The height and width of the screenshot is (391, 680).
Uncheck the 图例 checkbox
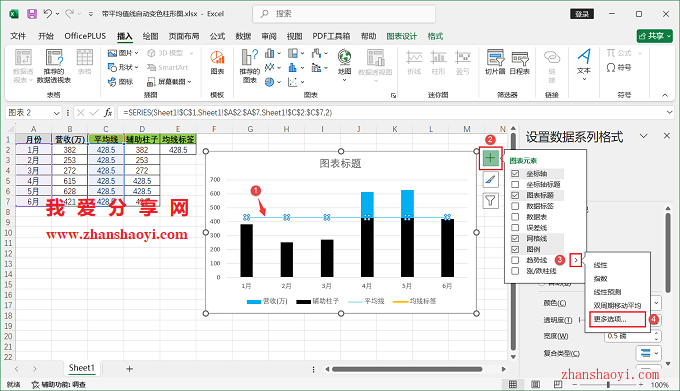pyautogui.click(x=515, y=249)
